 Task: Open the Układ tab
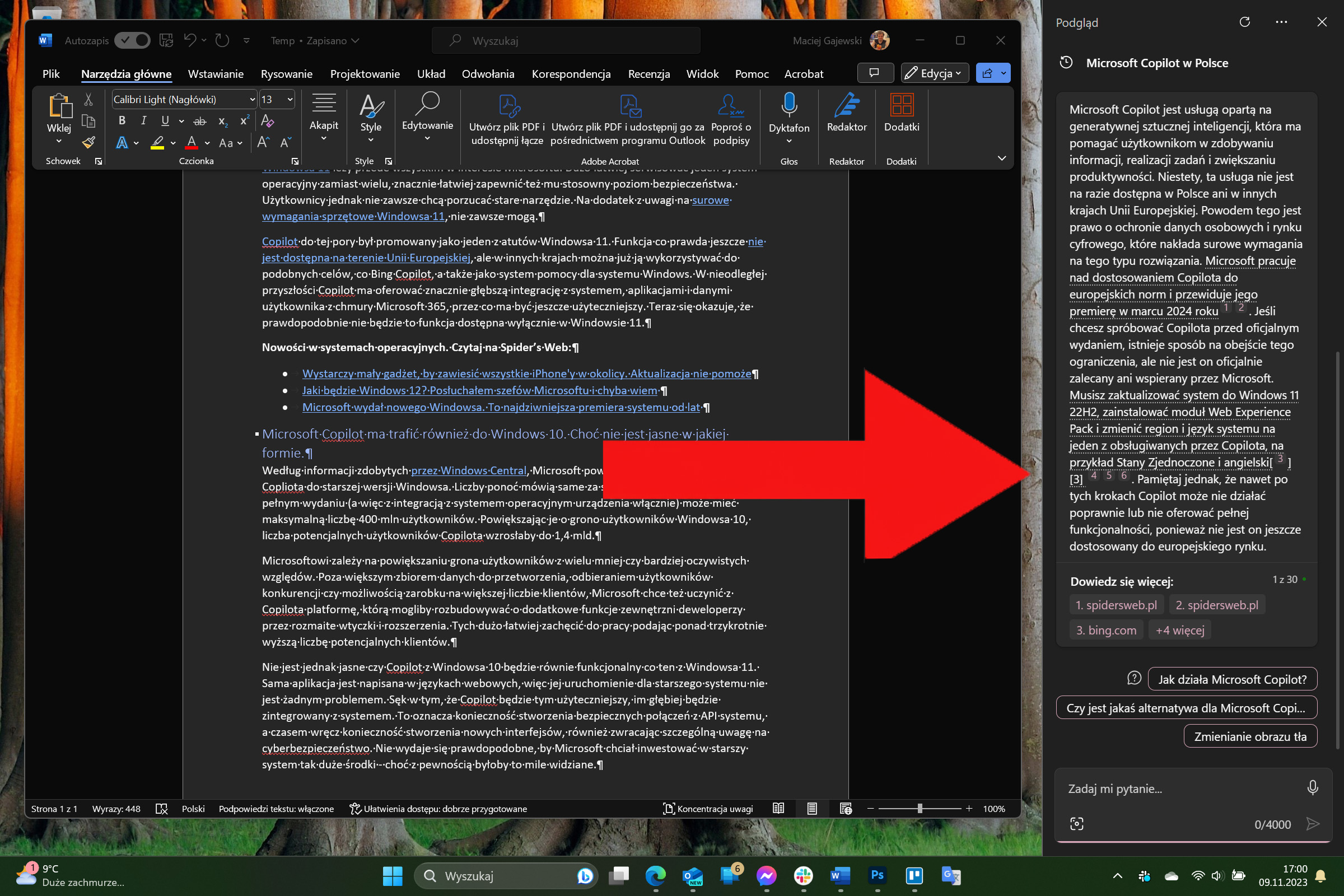click(431, 74)
